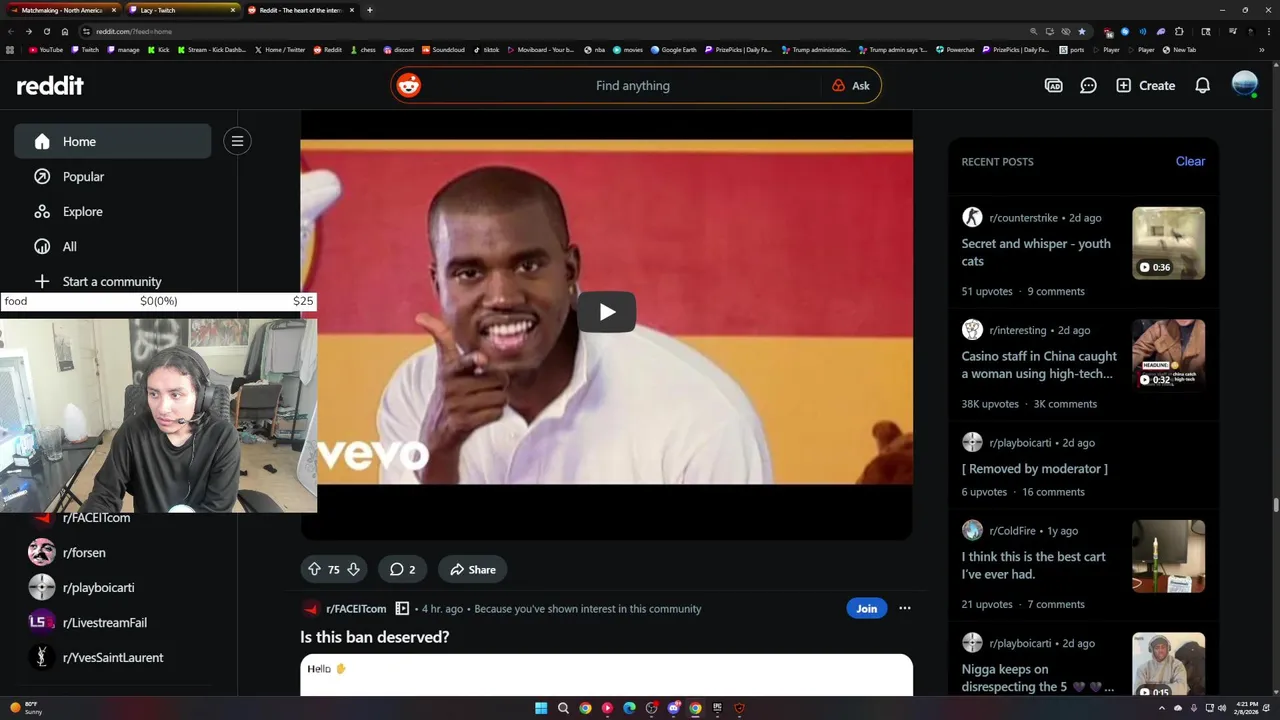The width and height of the screenshot is (1280, 720).
Task: Play the Vevo video
Action: point(606,312)
